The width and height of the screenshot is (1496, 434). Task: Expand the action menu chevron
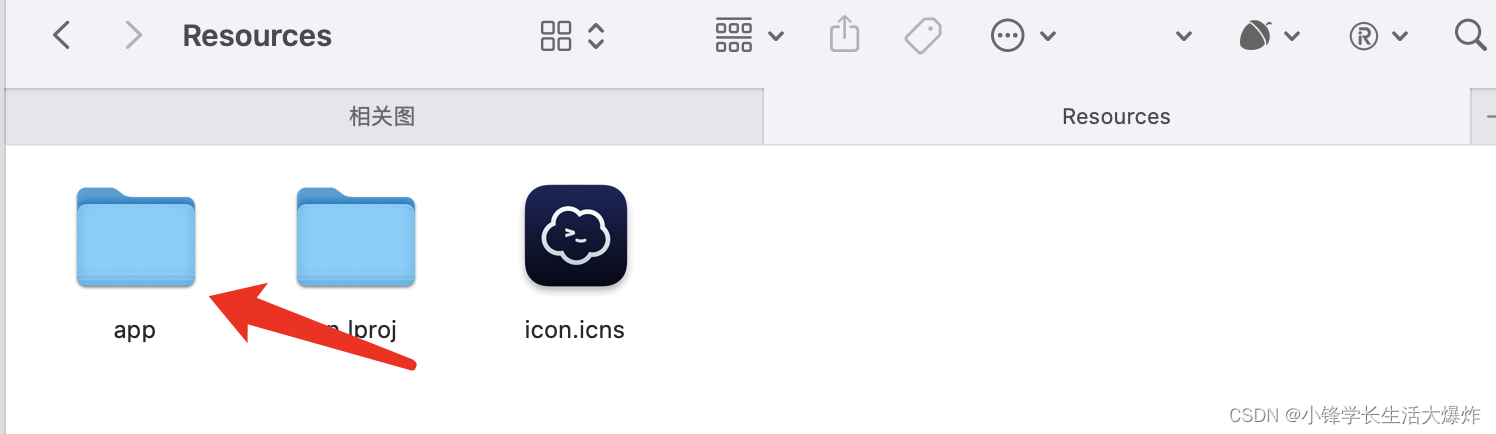(x=1048, y=37)
